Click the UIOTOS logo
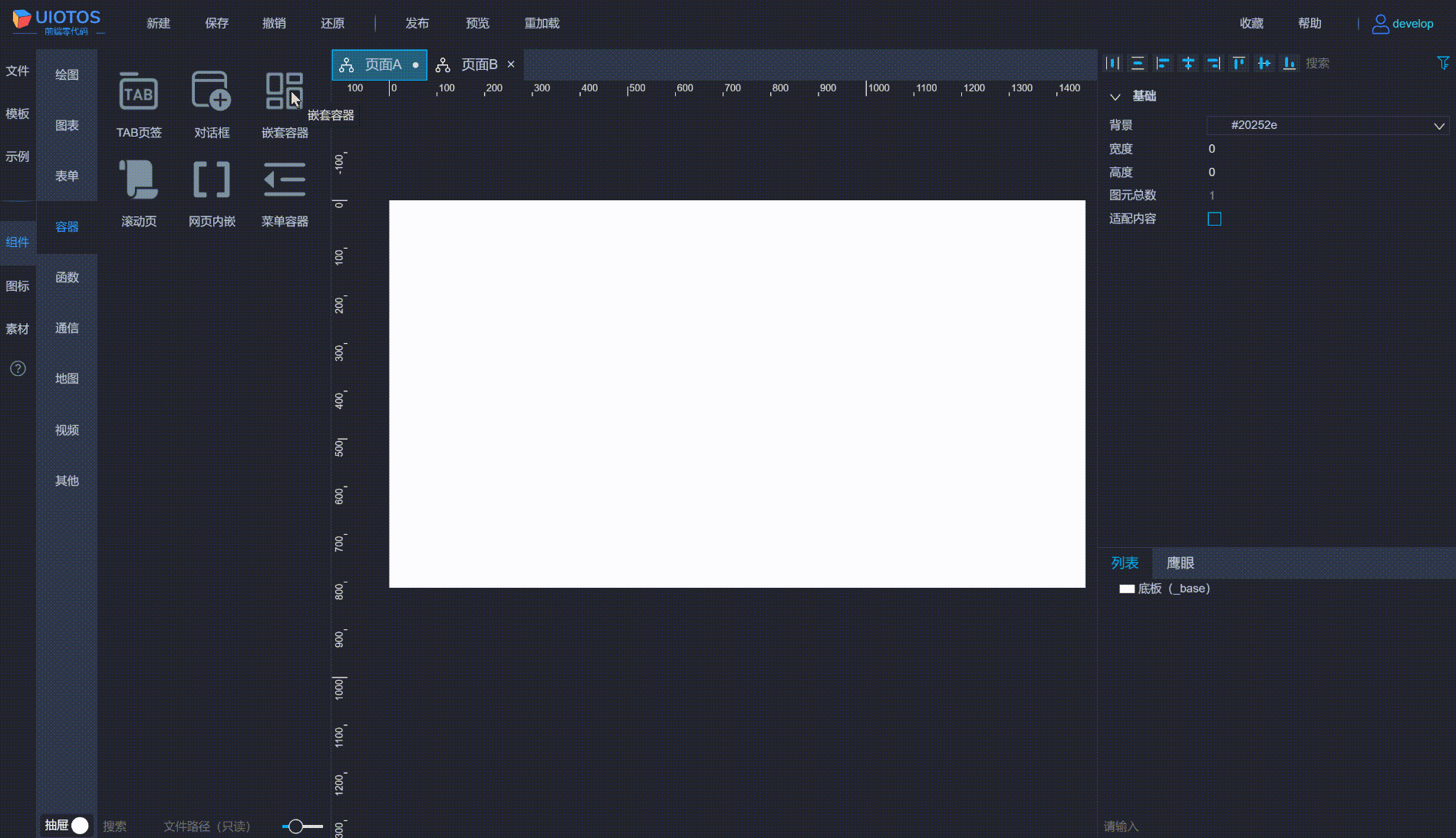Screen dimensions: 1456x838 [57, 21]
